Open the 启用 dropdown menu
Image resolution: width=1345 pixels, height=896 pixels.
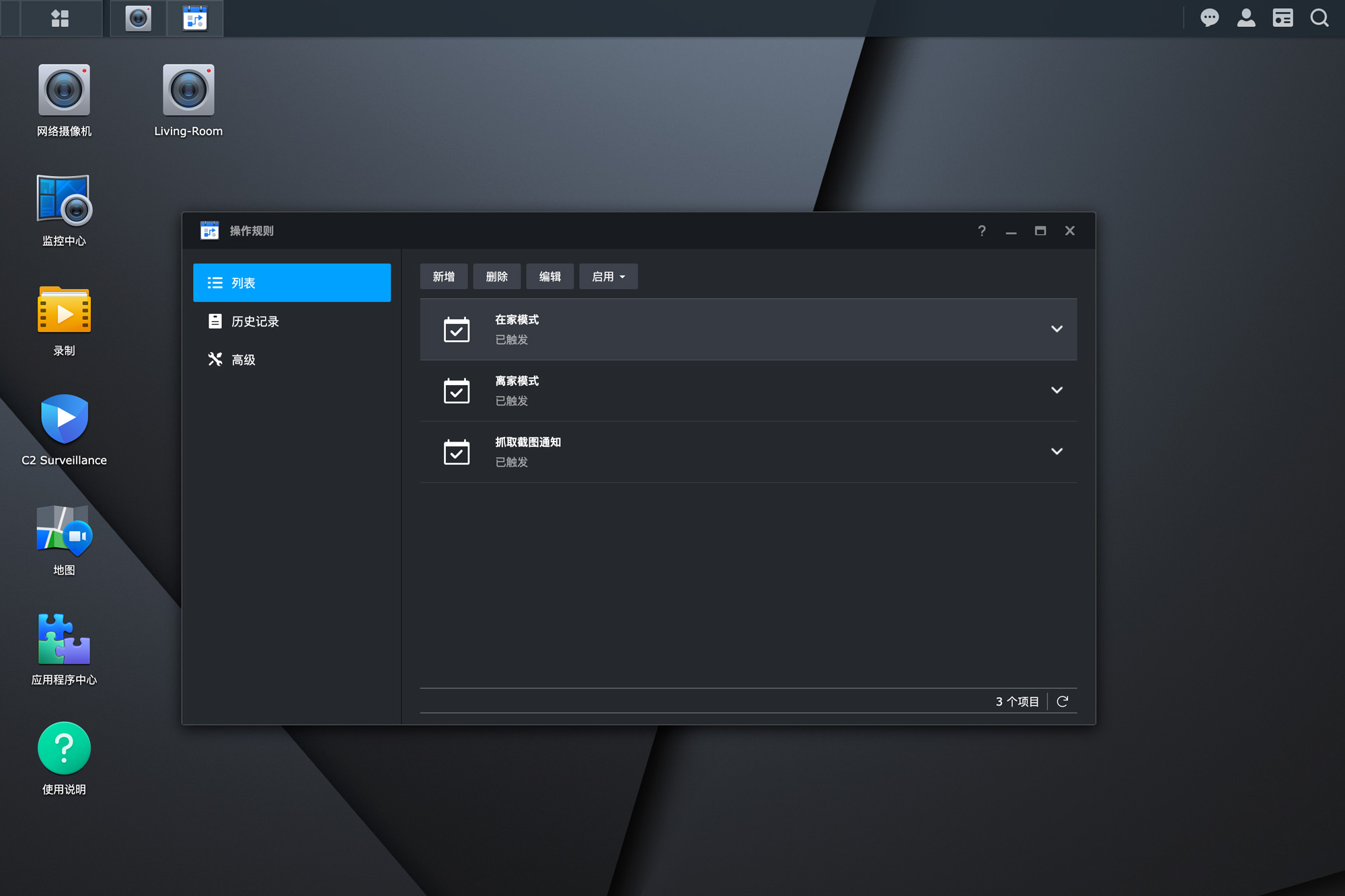tap(609, 276)
